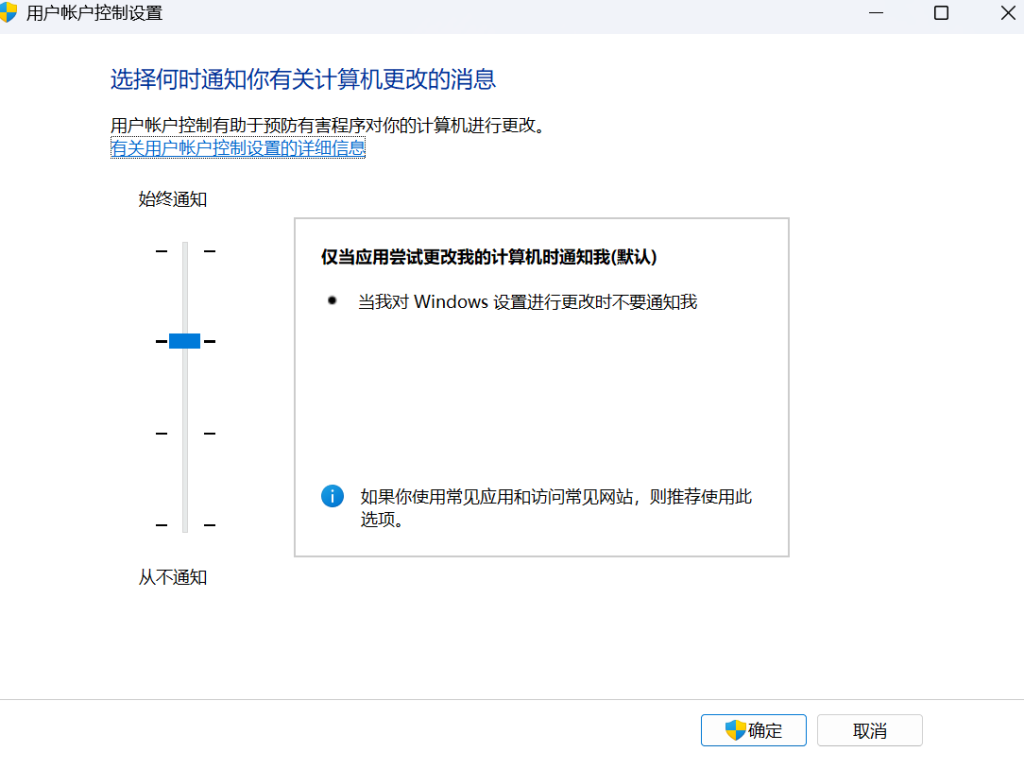Set the slider to the third tick
This screenshot has height=769, width=1024.
click(185, 433)
